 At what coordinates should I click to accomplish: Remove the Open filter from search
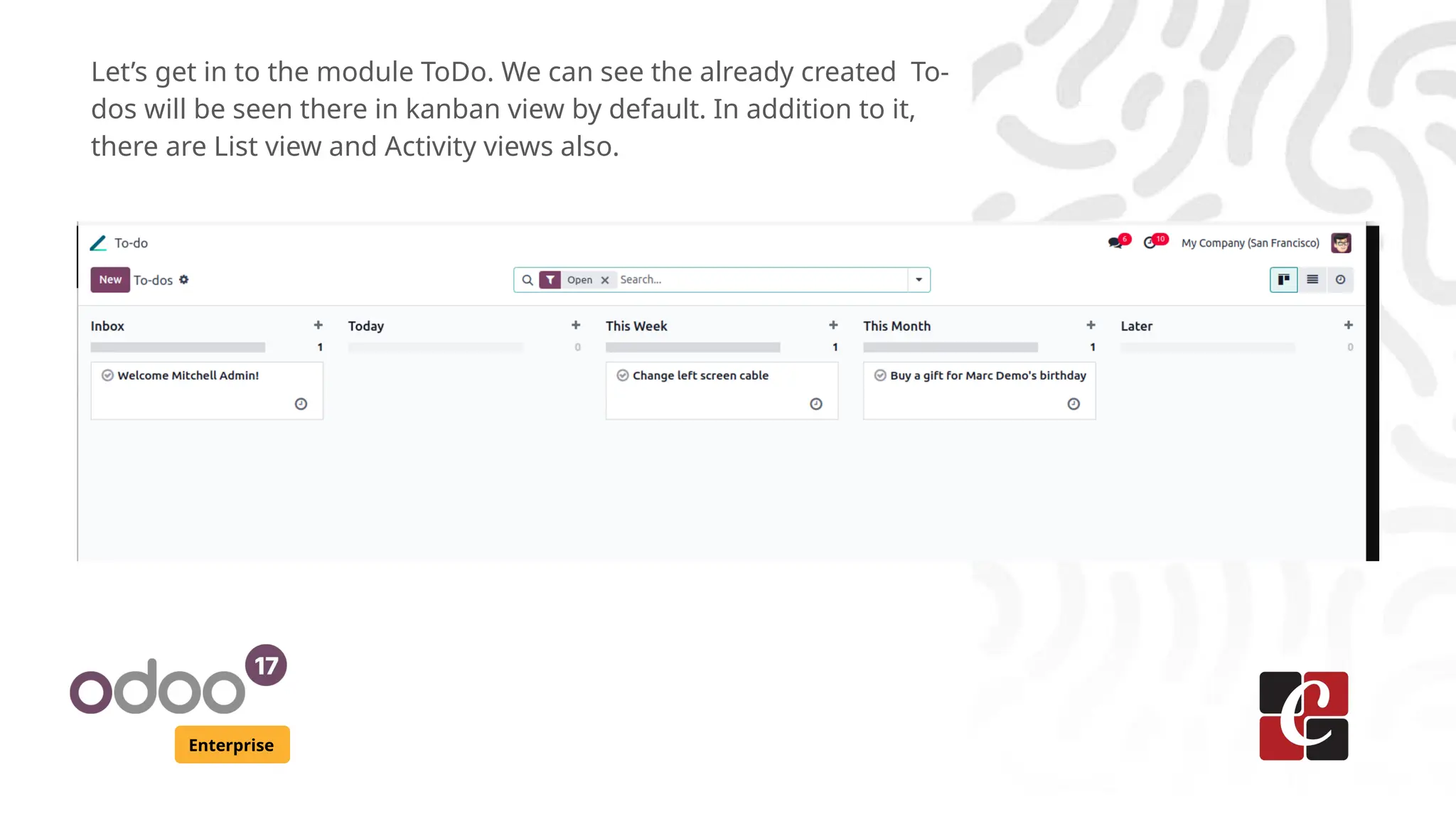click(x=605, y=280)
